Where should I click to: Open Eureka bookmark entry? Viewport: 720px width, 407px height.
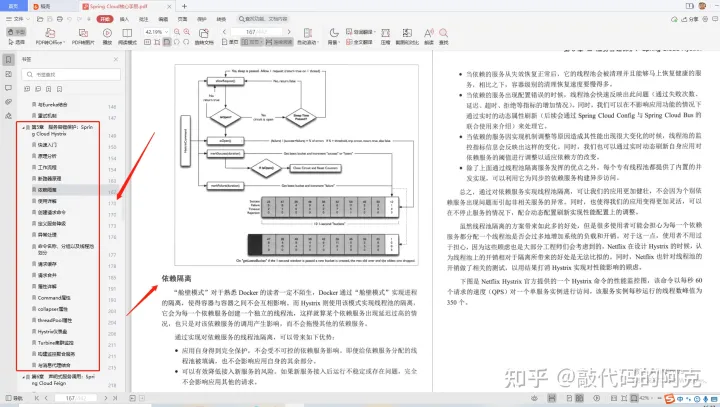click(52, 105)
